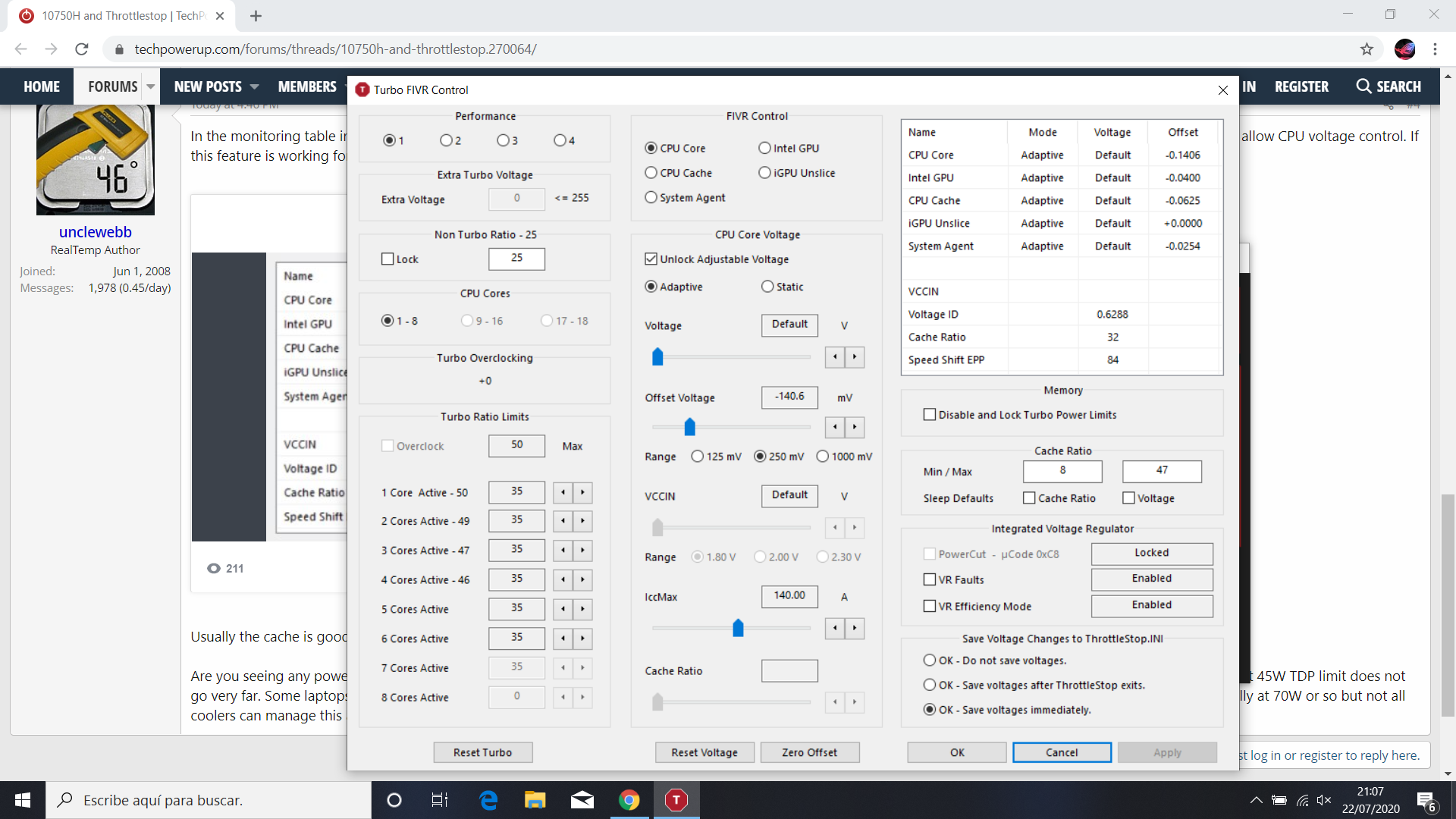Image resolution: width=1456 pixels, height=819 pixels.
Task: Open the MEMBERS nav item
Action: [x=307, y=86]
